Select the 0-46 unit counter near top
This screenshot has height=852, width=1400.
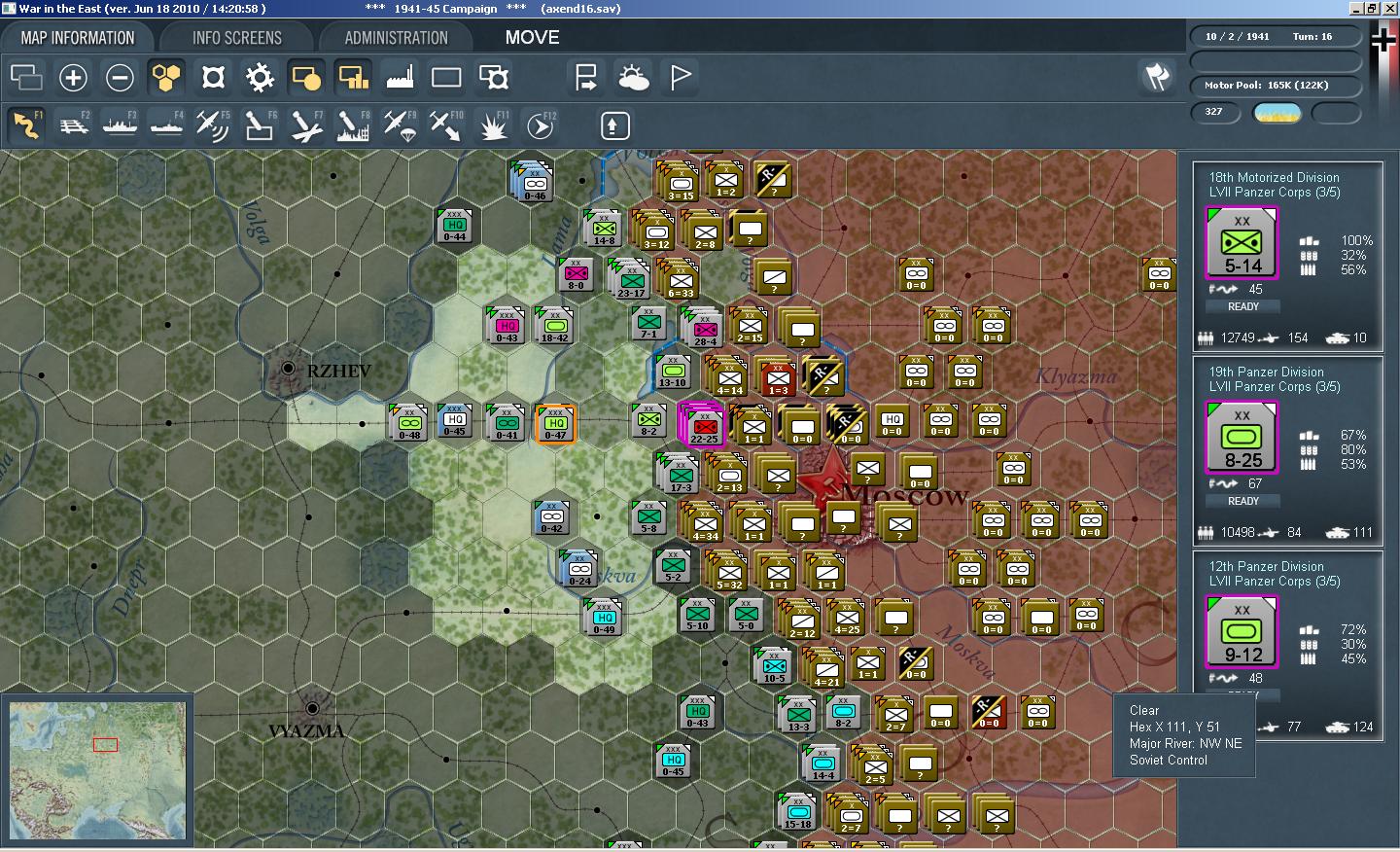pyautogui.click(x=534, y=182)
